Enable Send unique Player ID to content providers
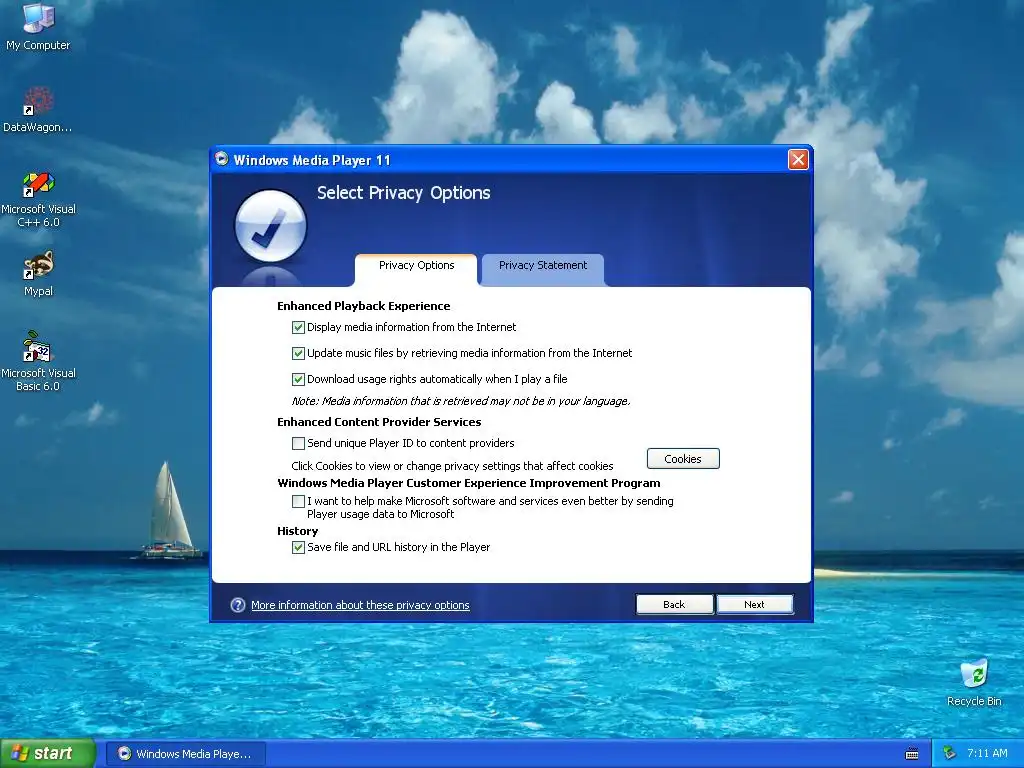This screenshot has width=1024, height=768. click(x=298, y=443)
